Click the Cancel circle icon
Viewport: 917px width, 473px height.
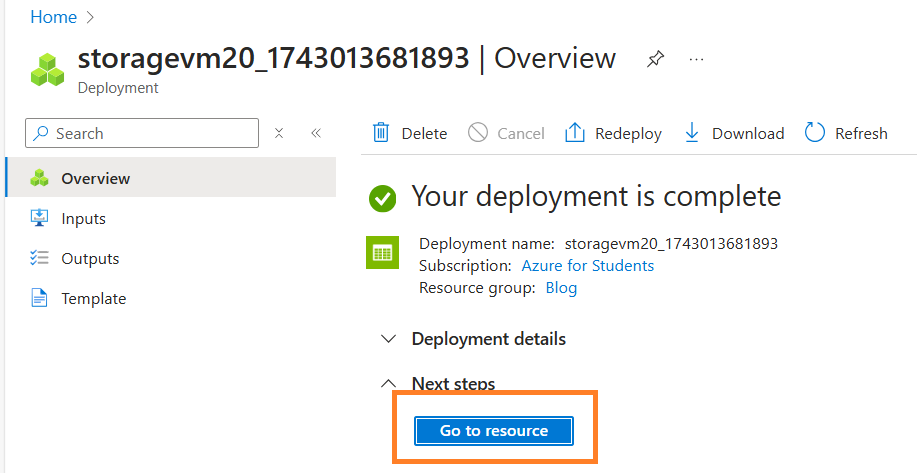(478, 133)
